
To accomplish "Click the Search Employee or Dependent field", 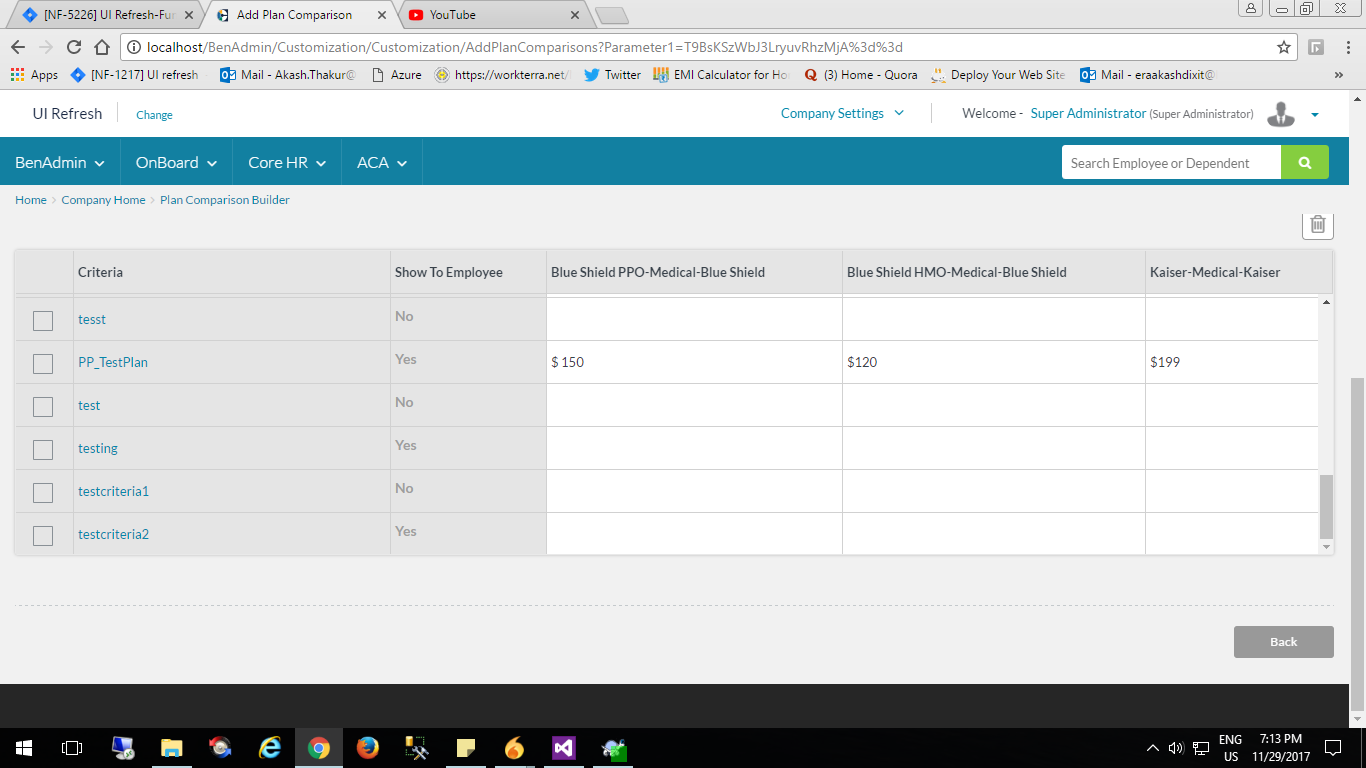I will 1170,162.
